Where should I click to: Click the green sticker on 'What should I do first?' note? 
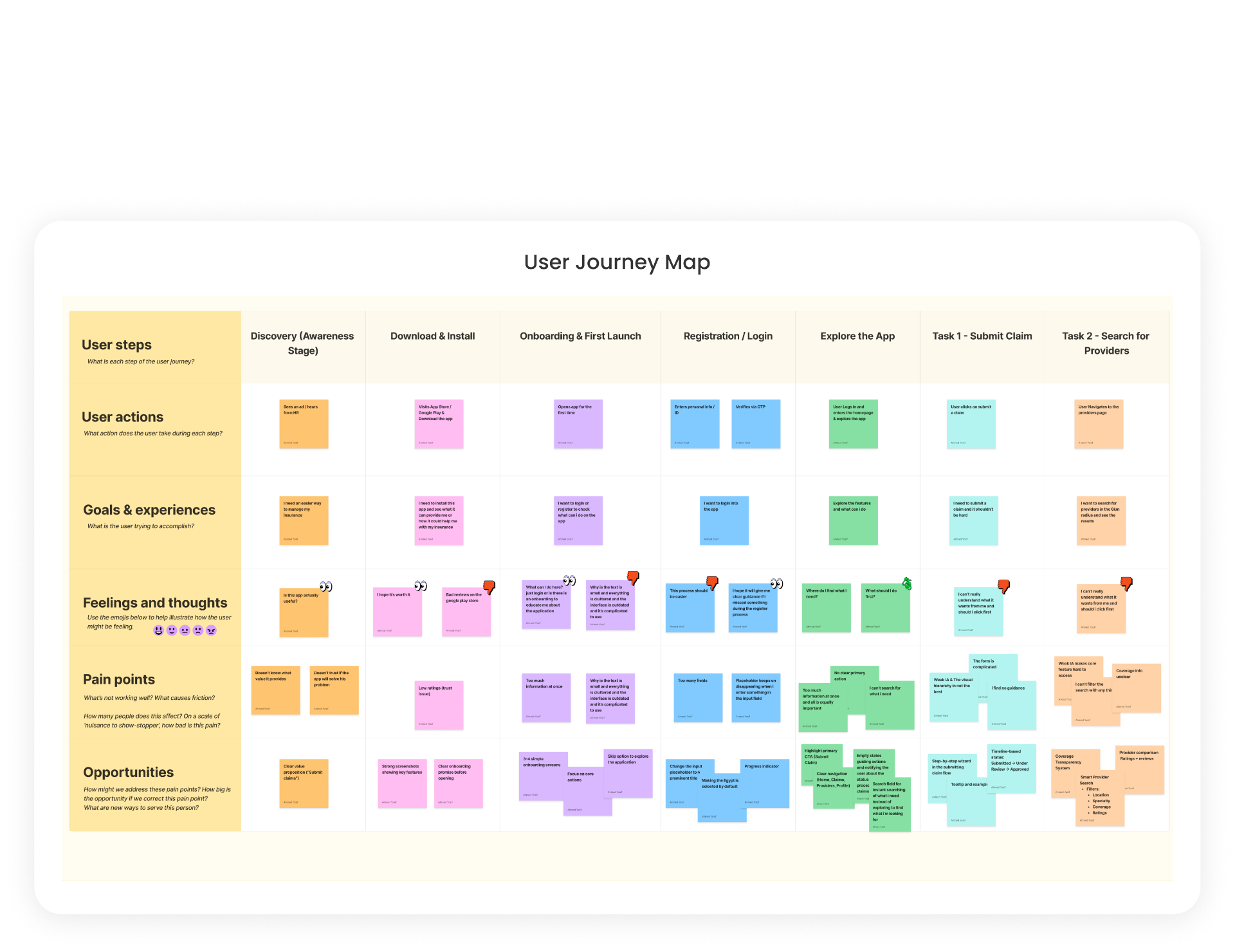pos(907,583)
